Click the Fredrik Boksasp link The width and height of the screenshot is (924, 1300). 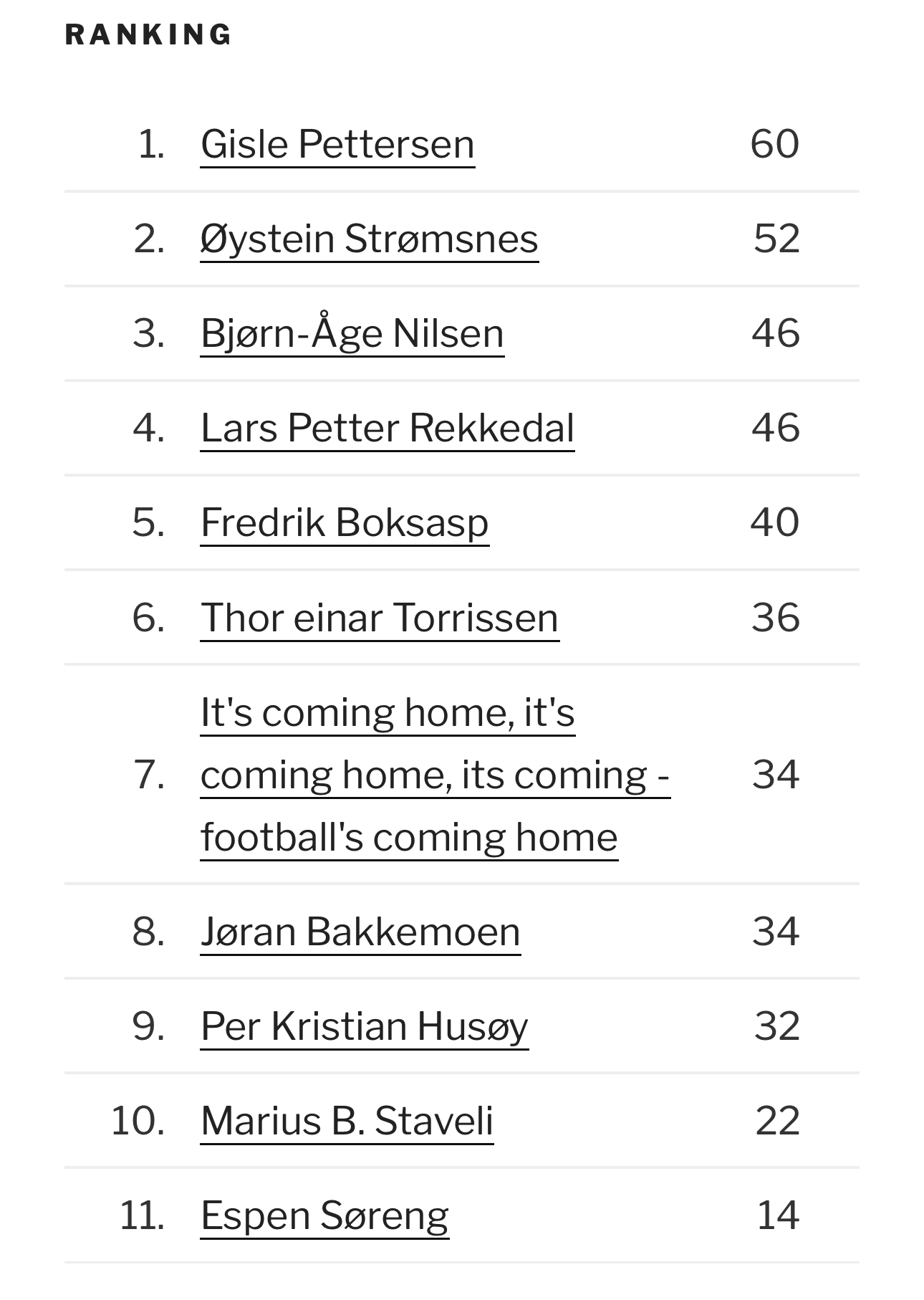click(x=345, y=522)
